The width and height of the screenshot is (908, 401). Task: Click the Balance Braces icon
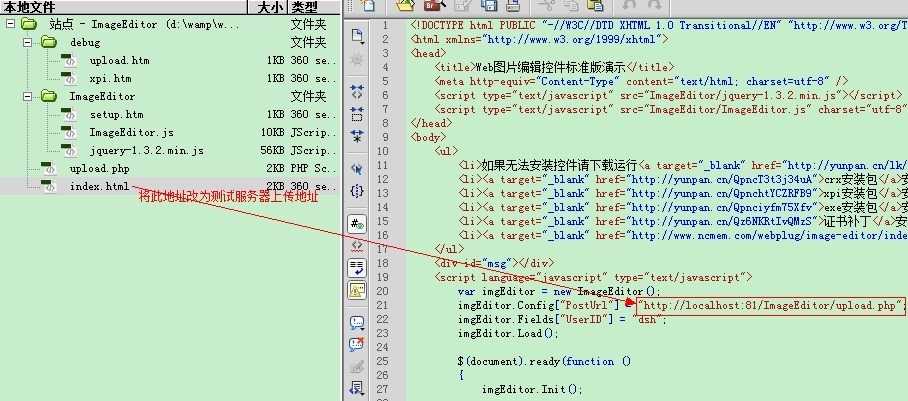357,190
